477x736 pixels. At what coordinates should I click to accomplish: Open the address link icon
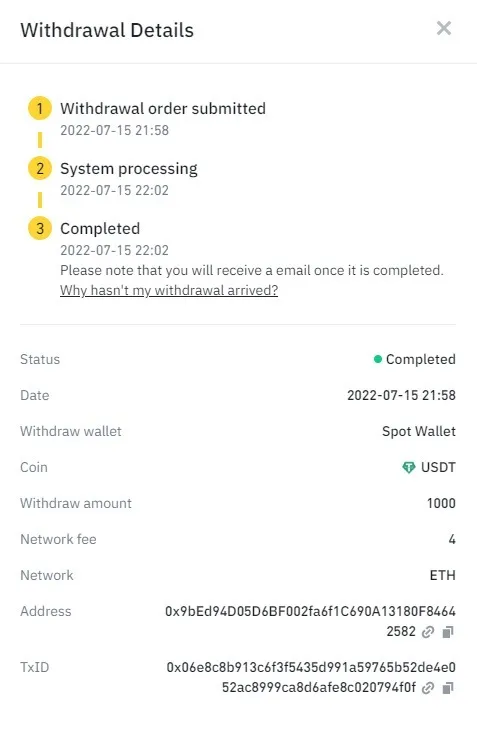coord(428,632)
